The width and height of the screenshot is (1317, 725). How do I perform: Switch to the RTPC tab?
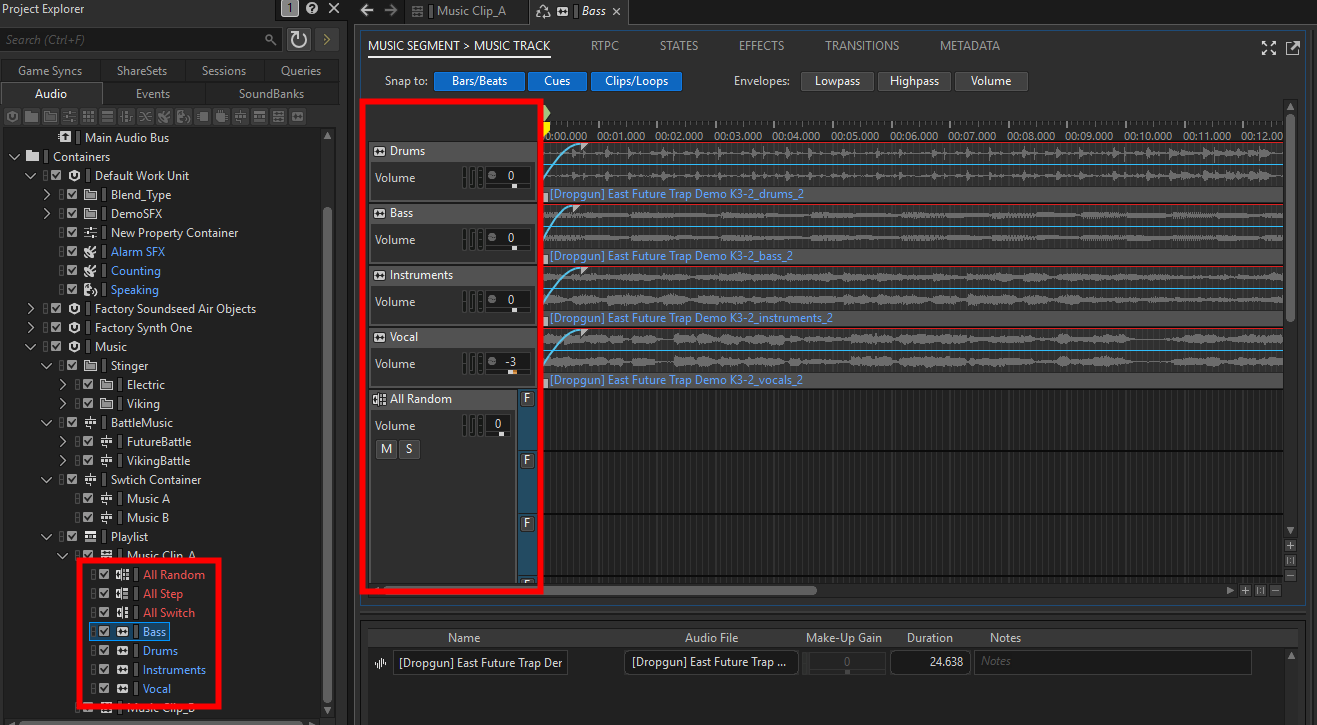pos(605,46)
